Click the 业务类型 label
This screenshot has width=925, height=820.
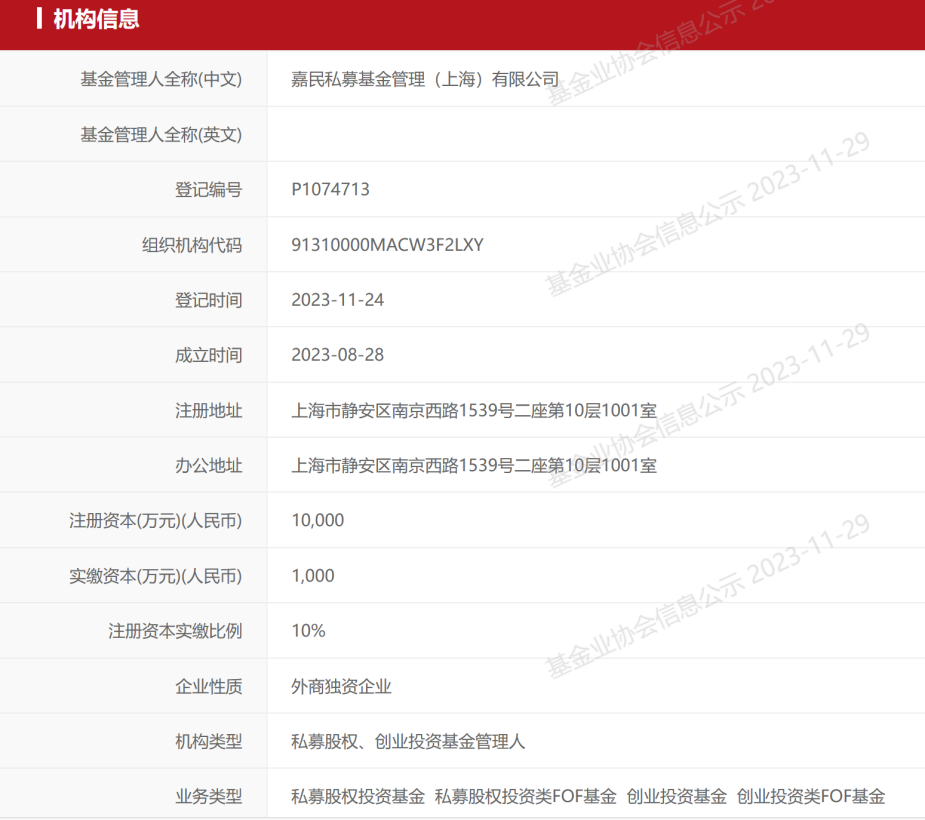[208, 797]
